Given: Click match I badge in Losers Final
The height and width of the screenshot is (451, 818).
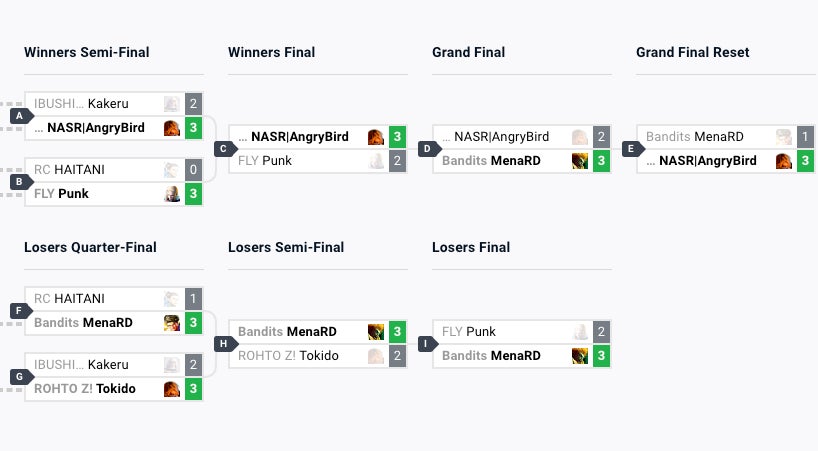Looking at the screenshot, I should 427,344.
